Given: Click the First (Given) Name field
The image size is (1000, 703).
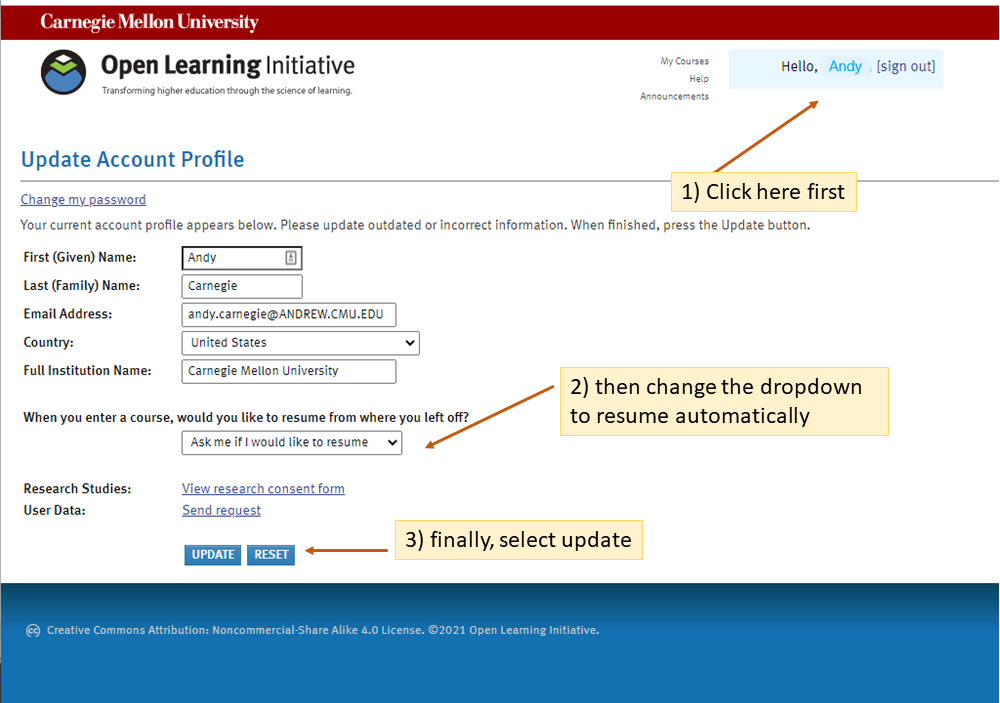Looking at the screenshot, I should 242,258.
